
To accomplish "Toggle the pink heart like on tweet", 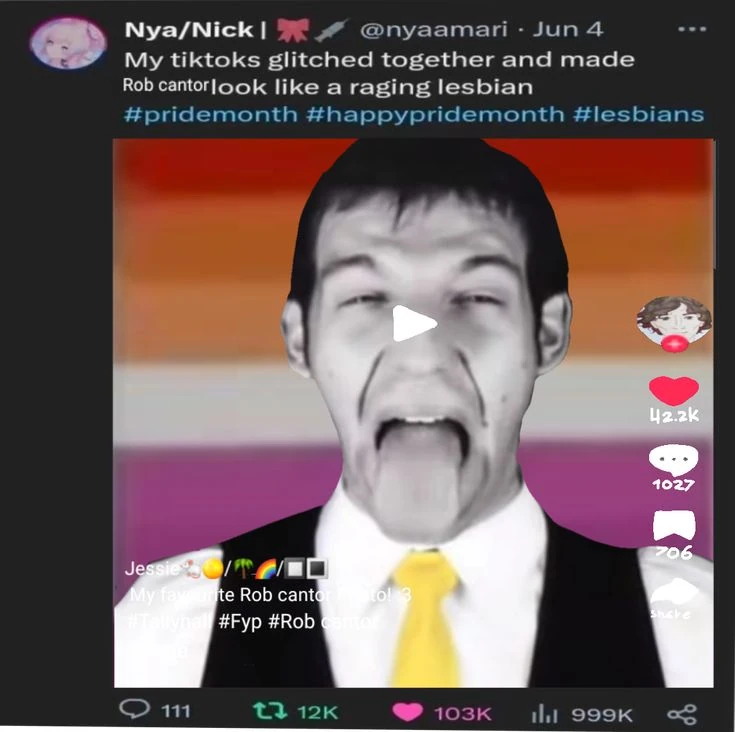I will [x=407, y=712].
